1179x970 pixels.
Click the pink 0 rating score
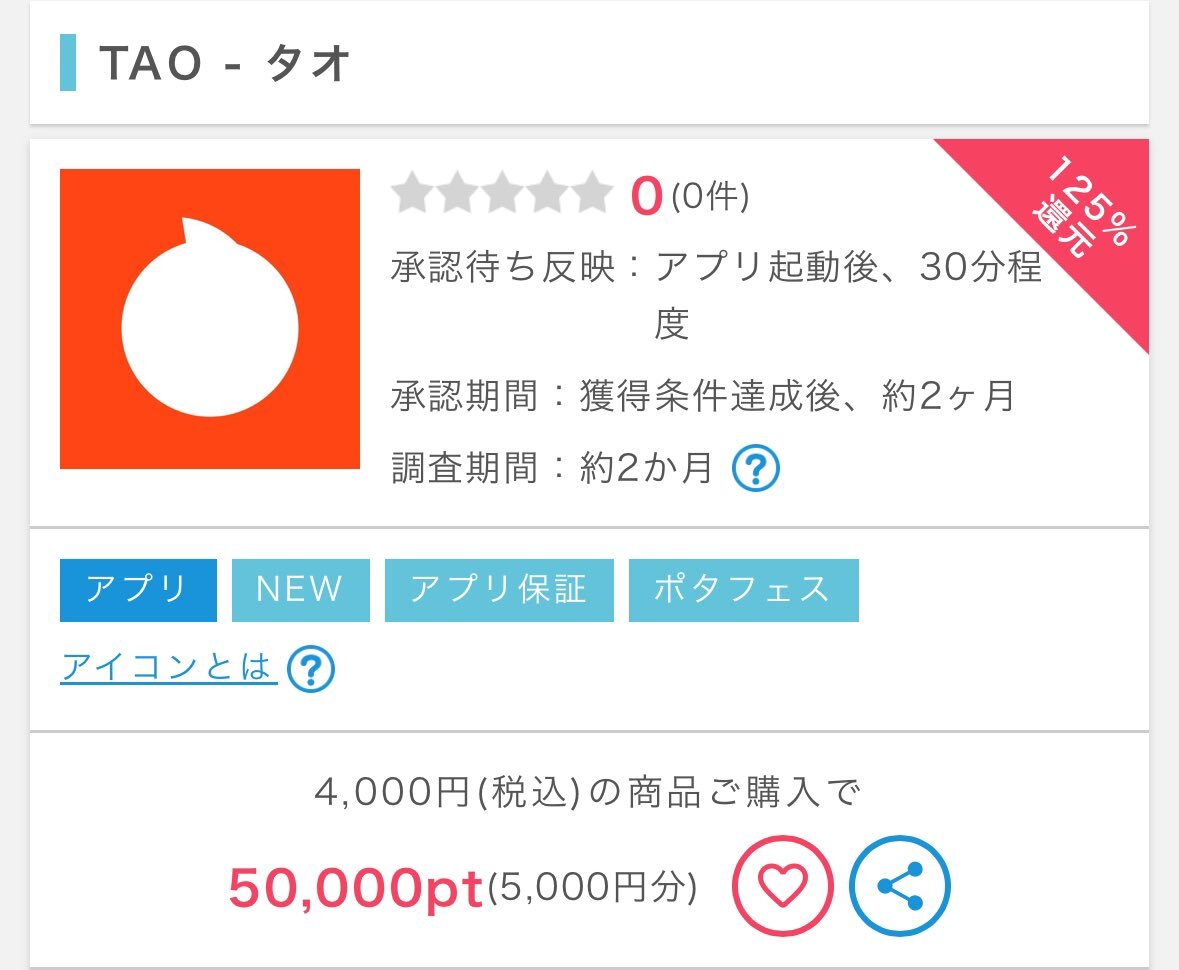(x=647, y=196)
